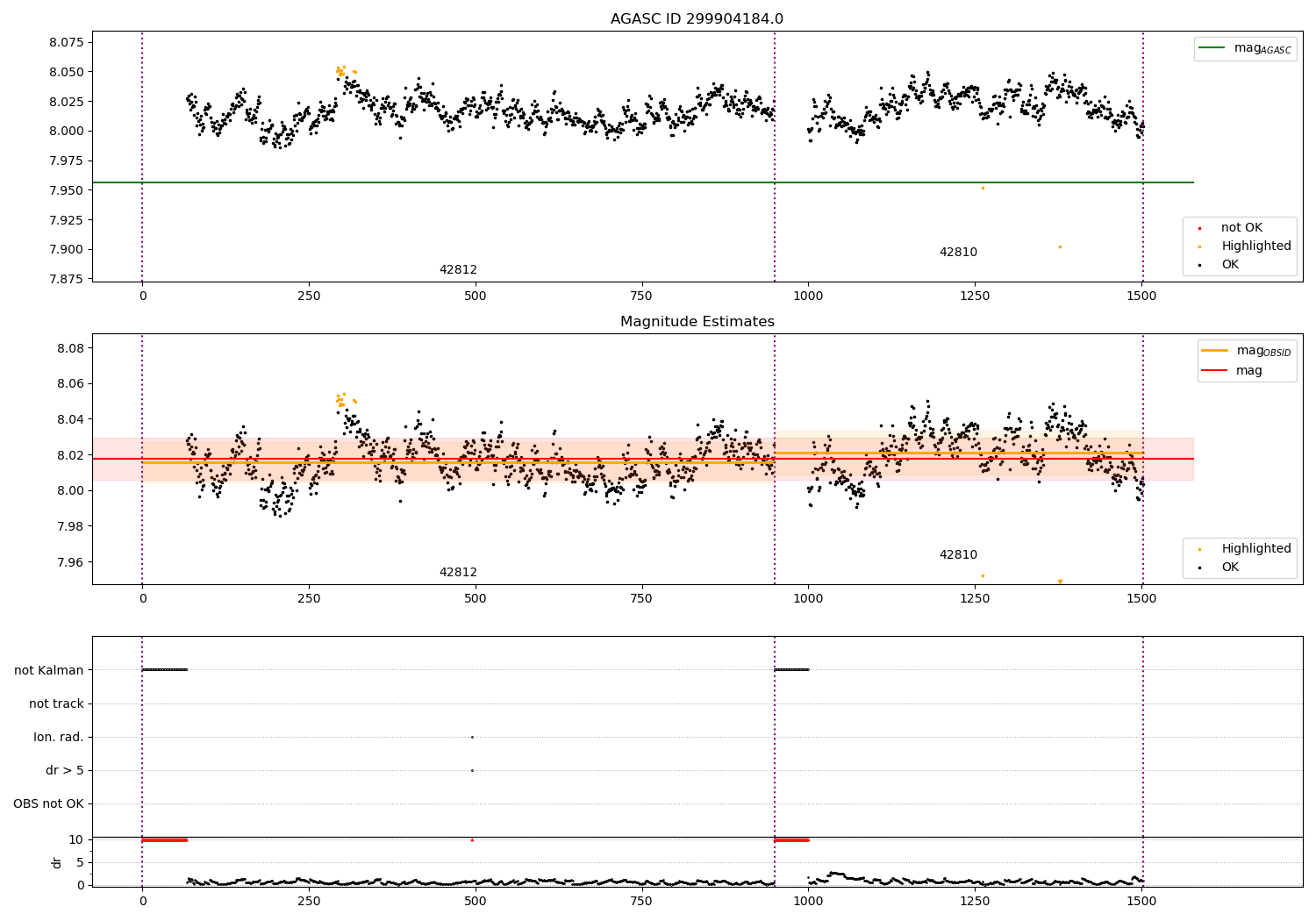Click the single Ion. rad. flag point
This screenshot has height=921, width=1316.
472,737
